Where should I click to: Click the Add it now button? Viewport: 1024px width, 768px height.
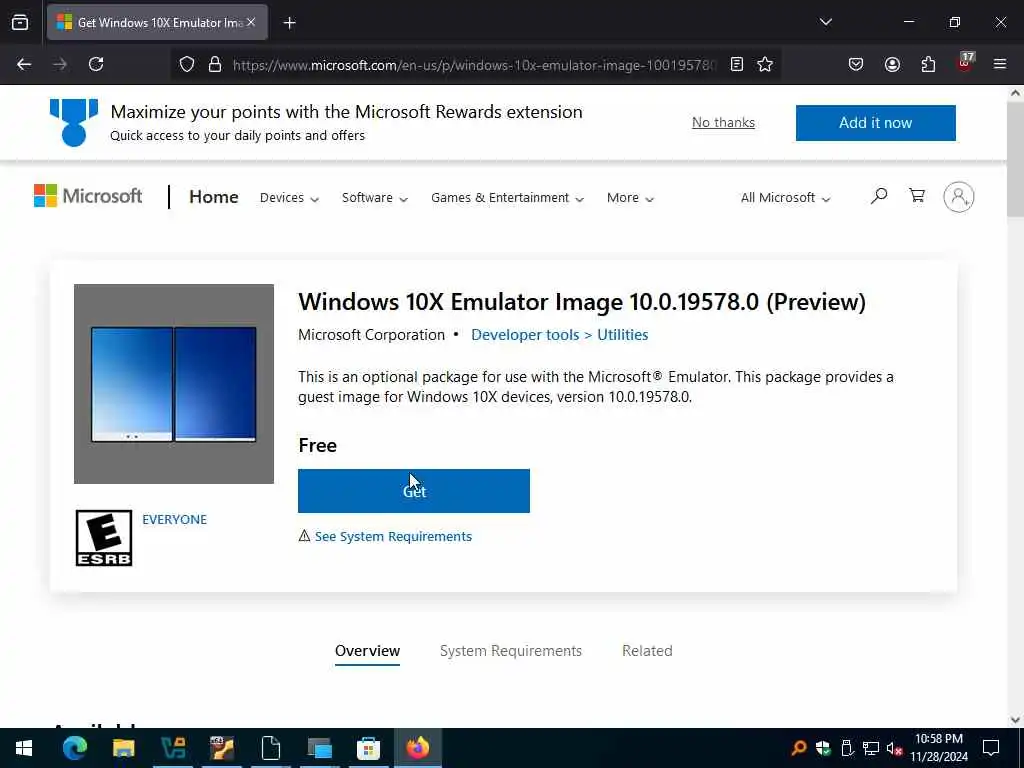click(875, 123)
